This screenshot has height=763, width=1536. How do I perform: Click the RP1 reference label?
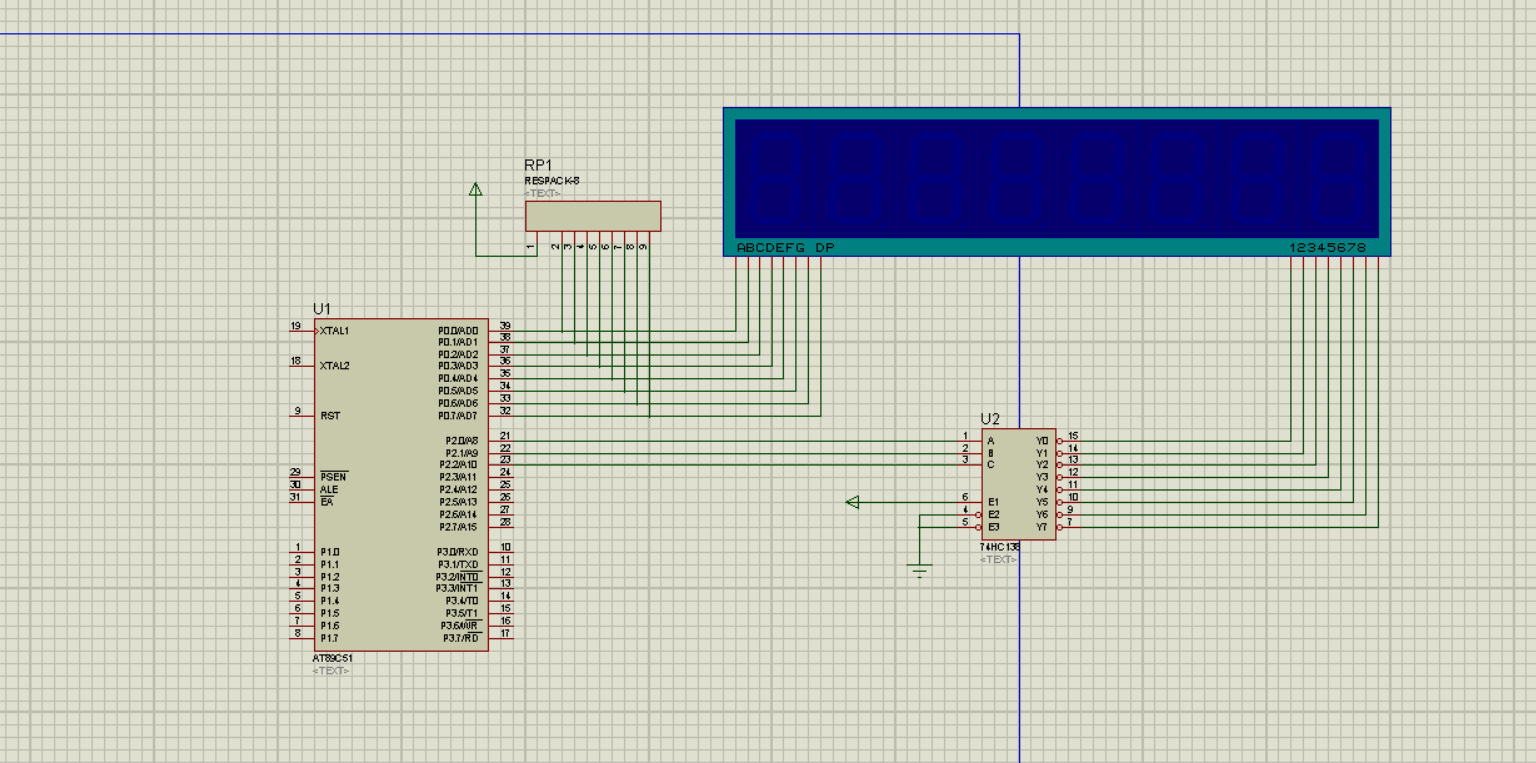(538, 165)
